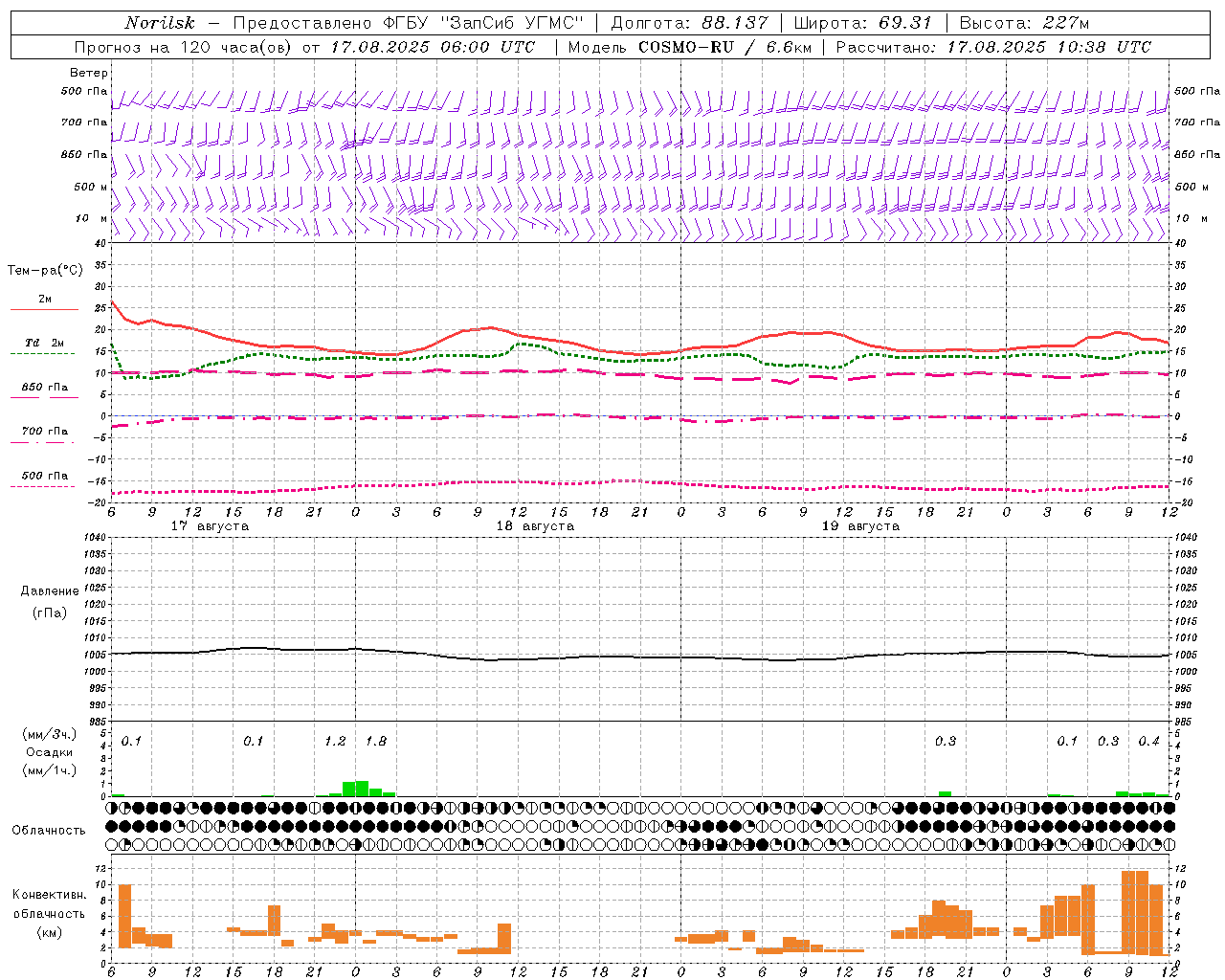Click the '(гПа)' pressure unit label
Viewport: 1225px width, 980px height.
(x=50, y=612)
